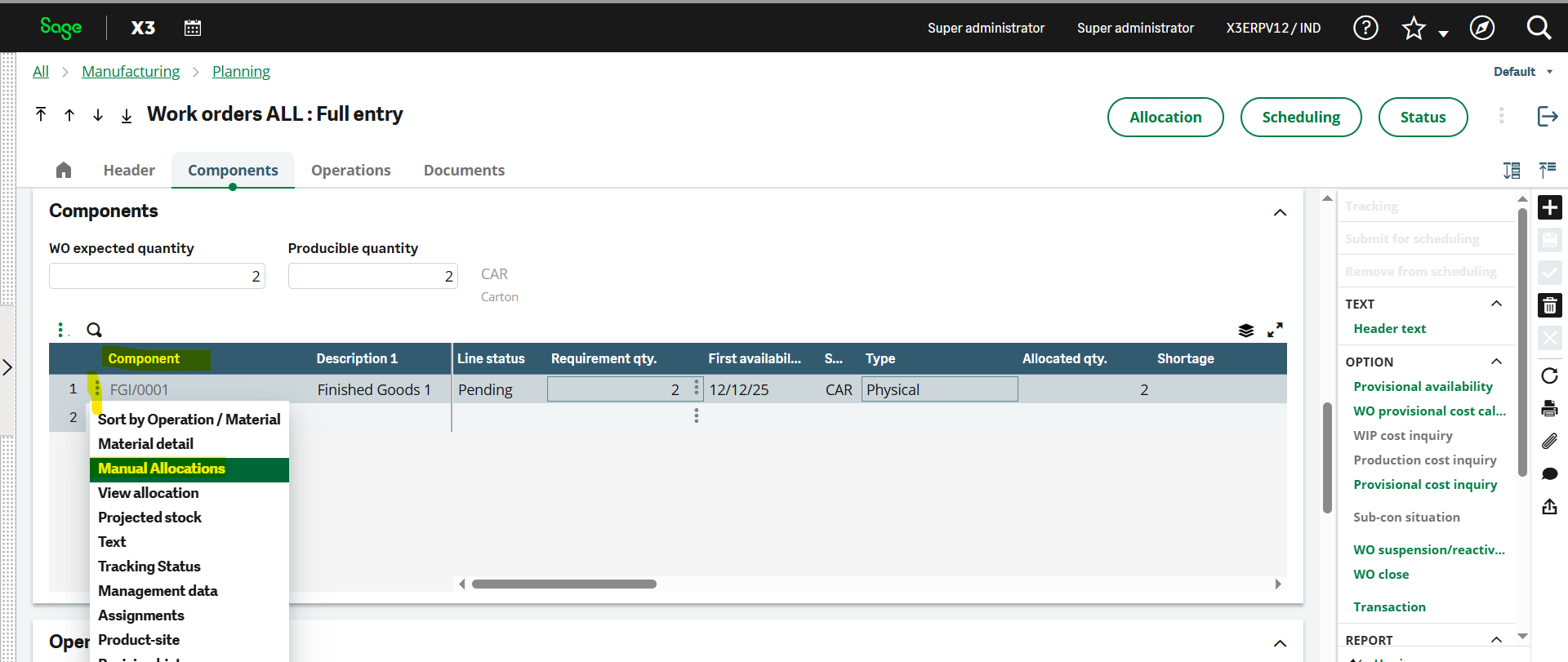Click the expand all sections icon
Screen dimensions: 1568x662
1512,170
